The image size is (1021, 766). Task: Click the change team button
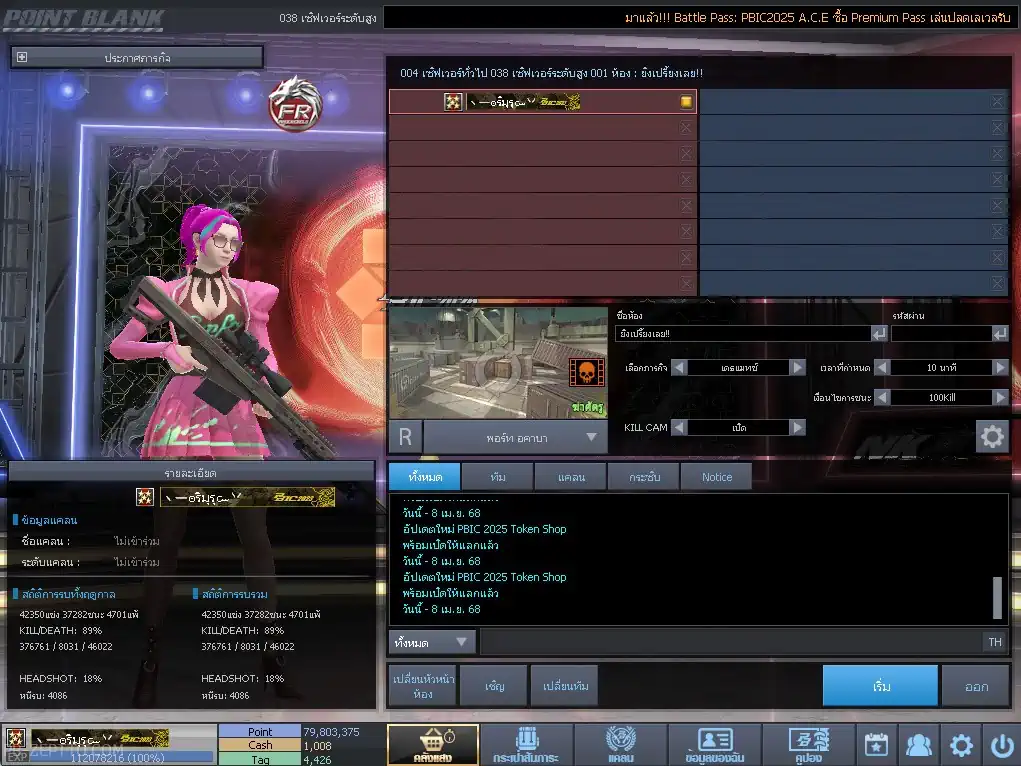pos(565,686)
